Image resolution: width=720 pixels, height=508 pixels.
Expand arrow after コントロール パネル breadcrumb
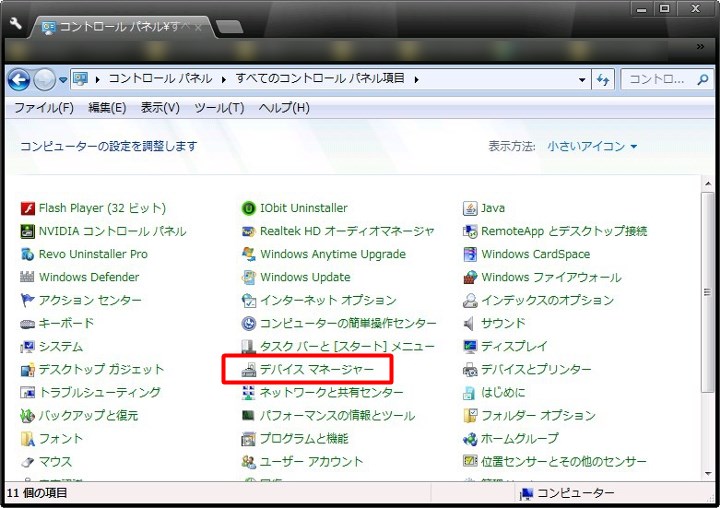pos(224,80)
